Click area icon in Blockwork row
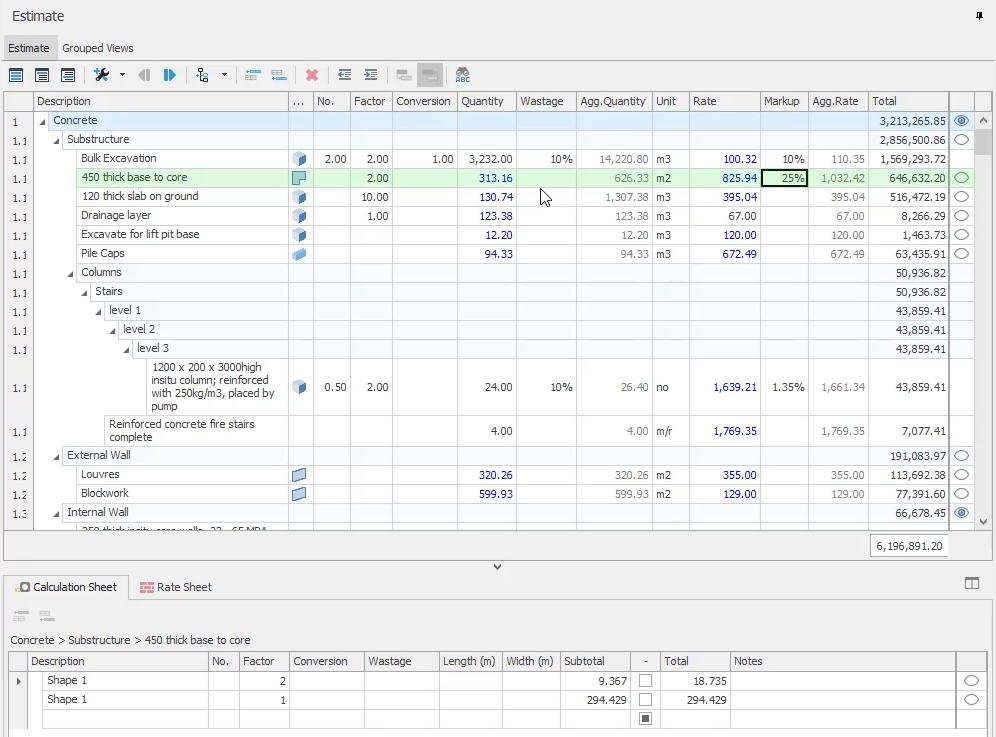The height and width of the screenshot is (737, 996). click(299, 494)
